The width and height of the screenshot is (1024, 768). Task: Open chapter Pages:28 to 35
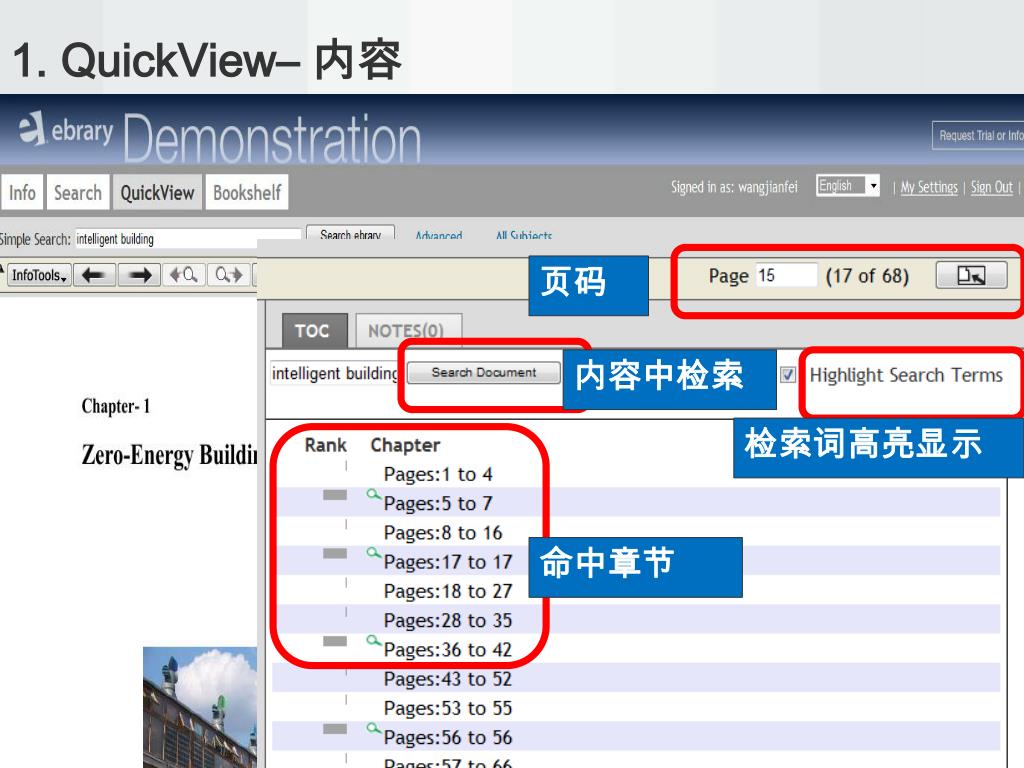tap(448, 620)
